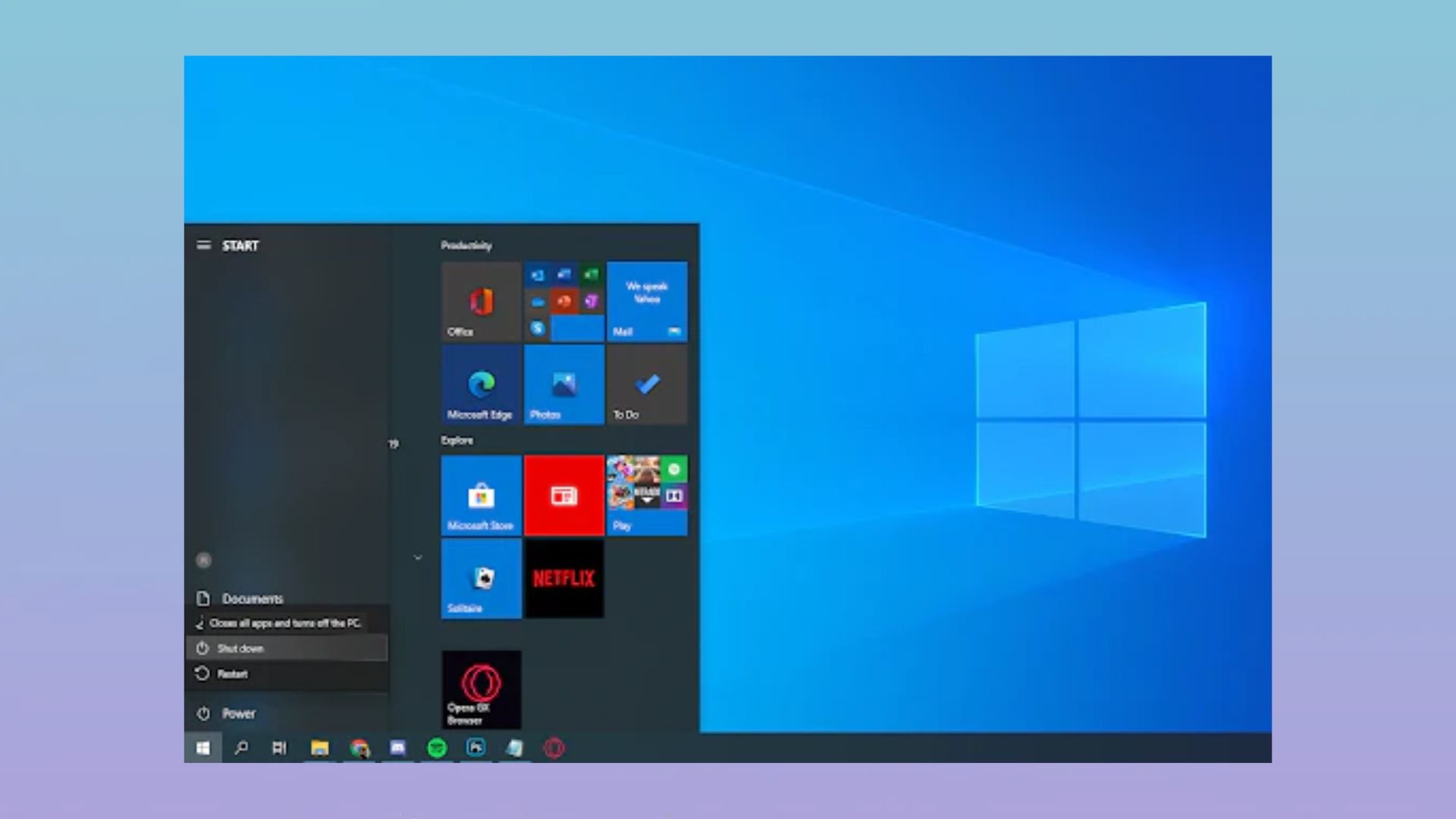The width and height of the screenshot is (1456, 819).
Task: Click the user account avatar
Action: (203, 560)
